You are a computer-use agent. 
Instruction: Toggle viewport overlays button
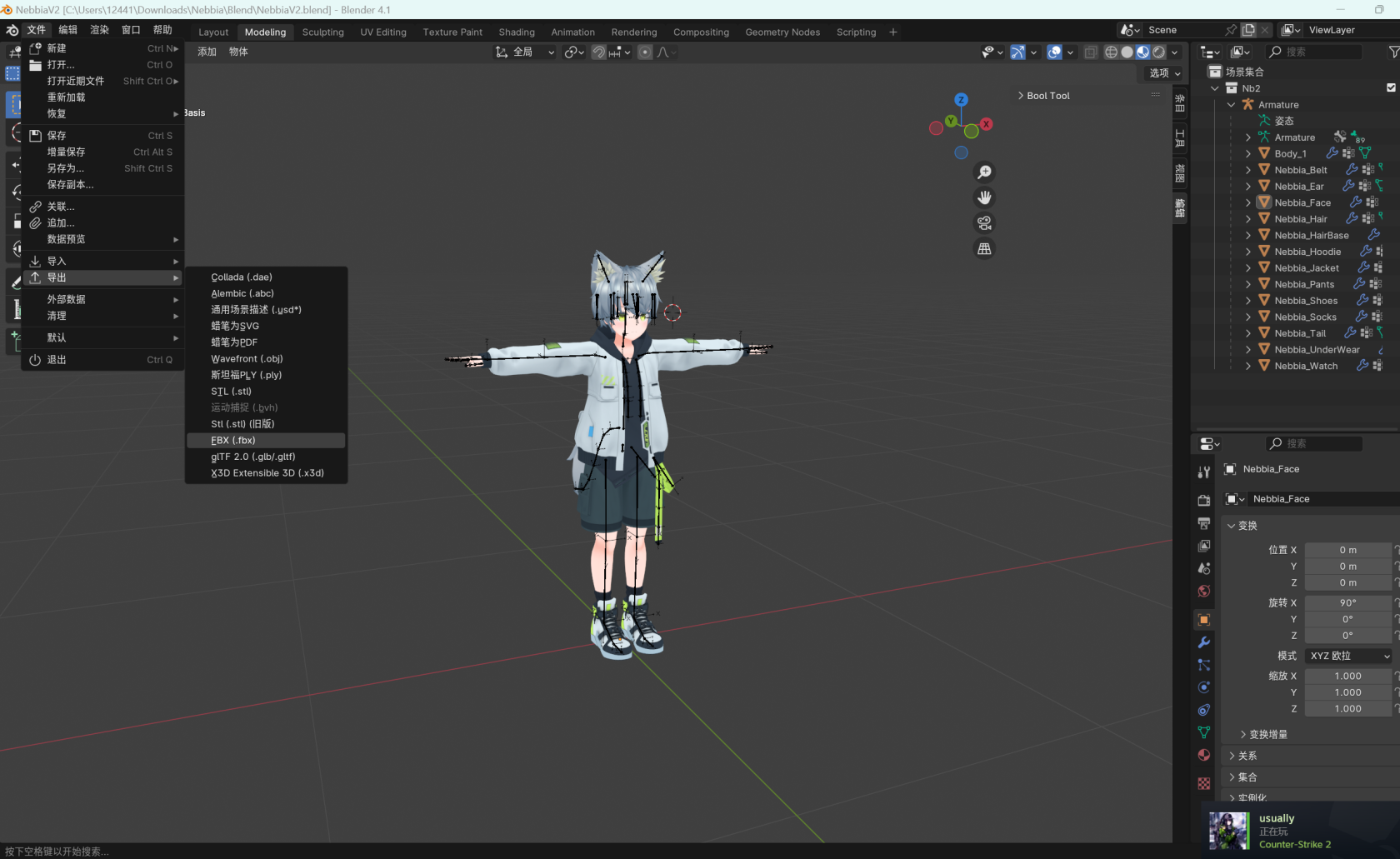[1054, 52]
